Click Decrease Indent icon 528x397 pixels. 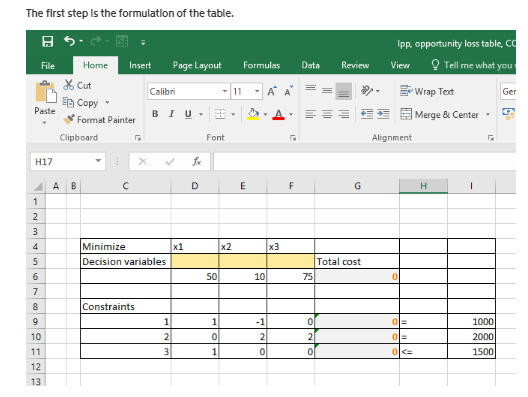(367, 114)
